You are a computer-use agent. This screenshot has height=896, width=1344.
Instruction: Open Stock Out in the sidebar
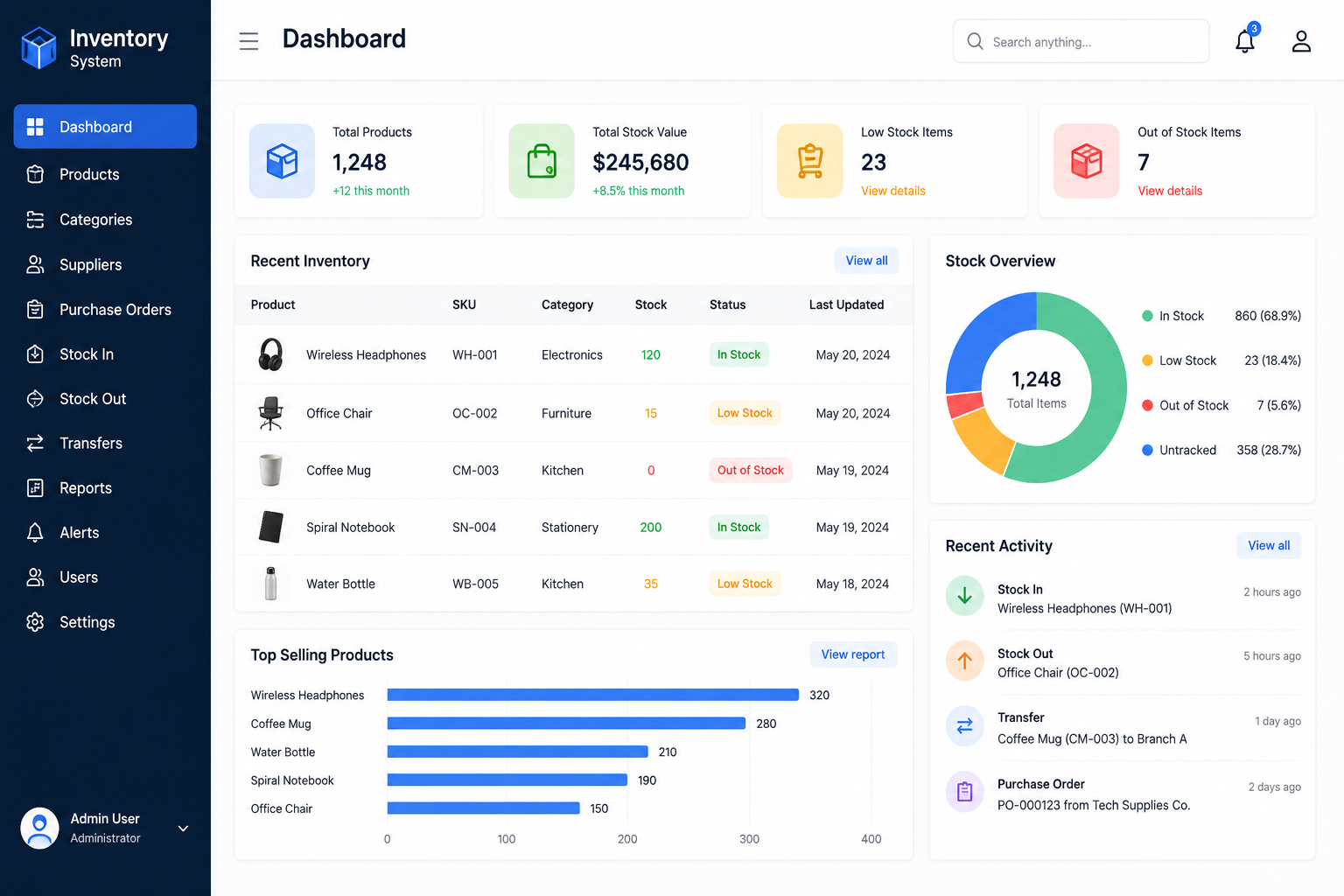pyautogui.click(x=105, y=399)
